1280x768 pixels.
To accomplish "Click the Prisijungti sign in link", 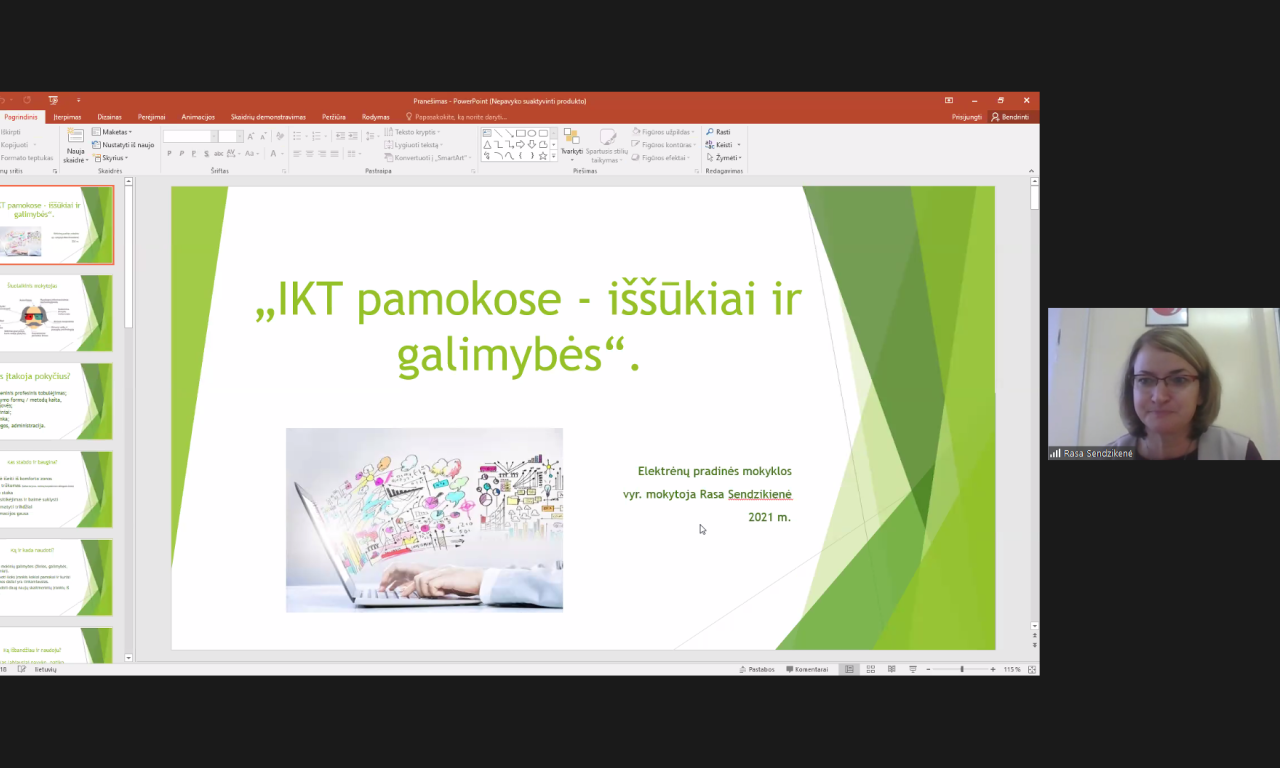I will pos(967,117).
